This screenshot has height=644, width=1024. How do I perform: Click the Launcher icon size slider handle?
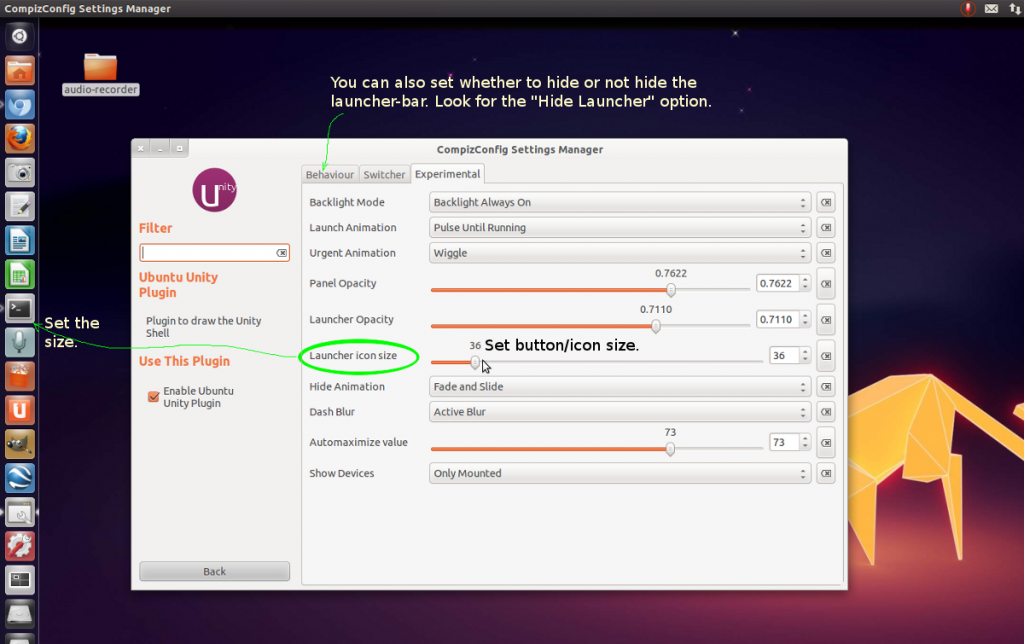click(475, 362)
